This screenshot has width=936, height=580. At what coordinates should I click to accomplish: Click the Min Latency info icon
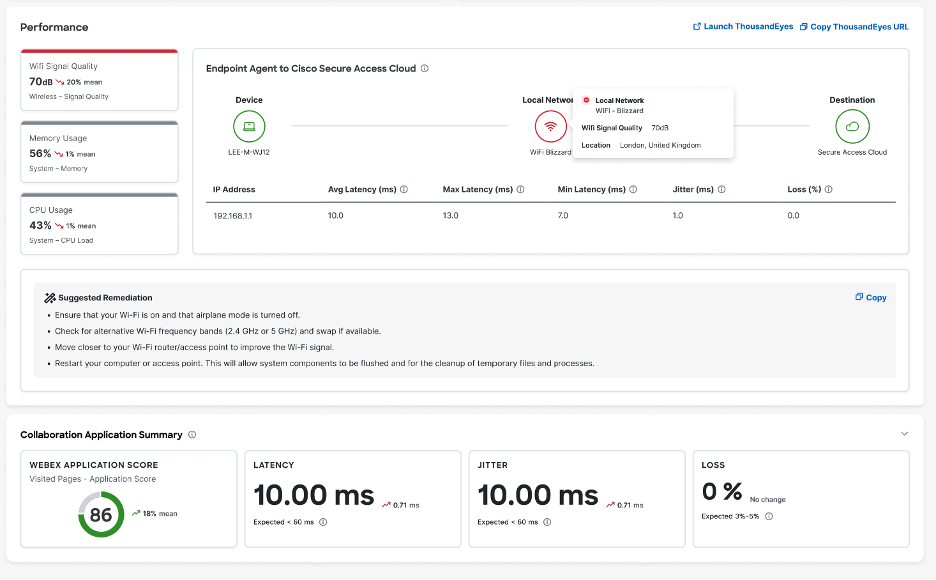(634, 189)
